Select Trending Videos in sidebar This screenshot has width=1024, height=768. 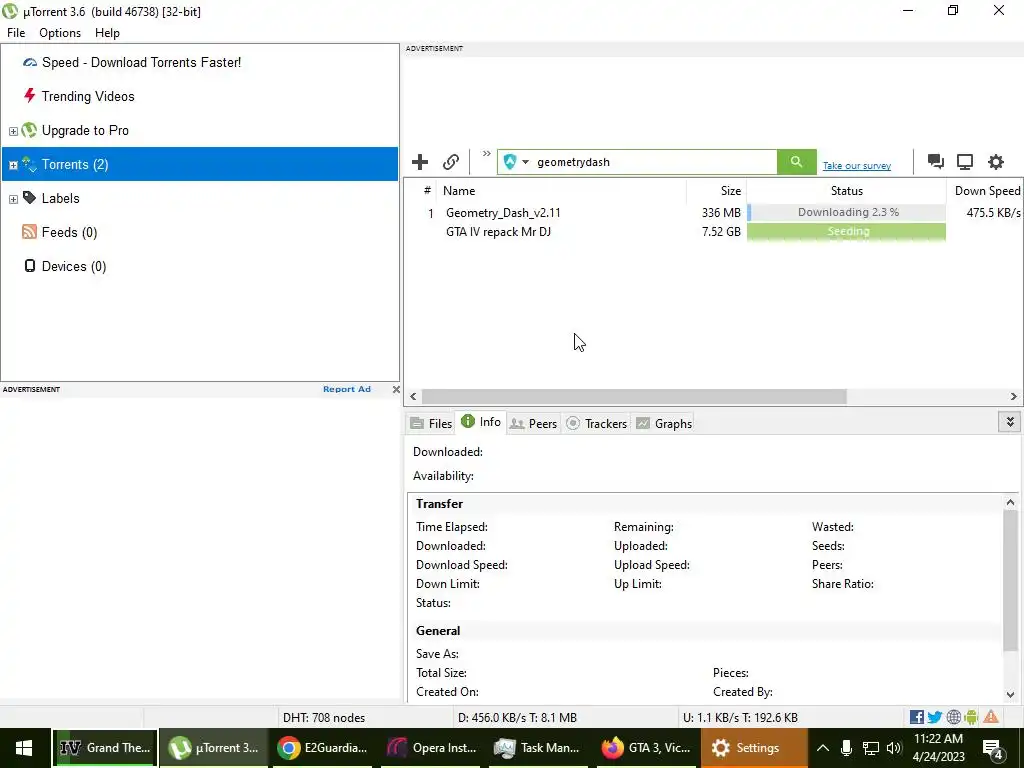pos(88,97)
